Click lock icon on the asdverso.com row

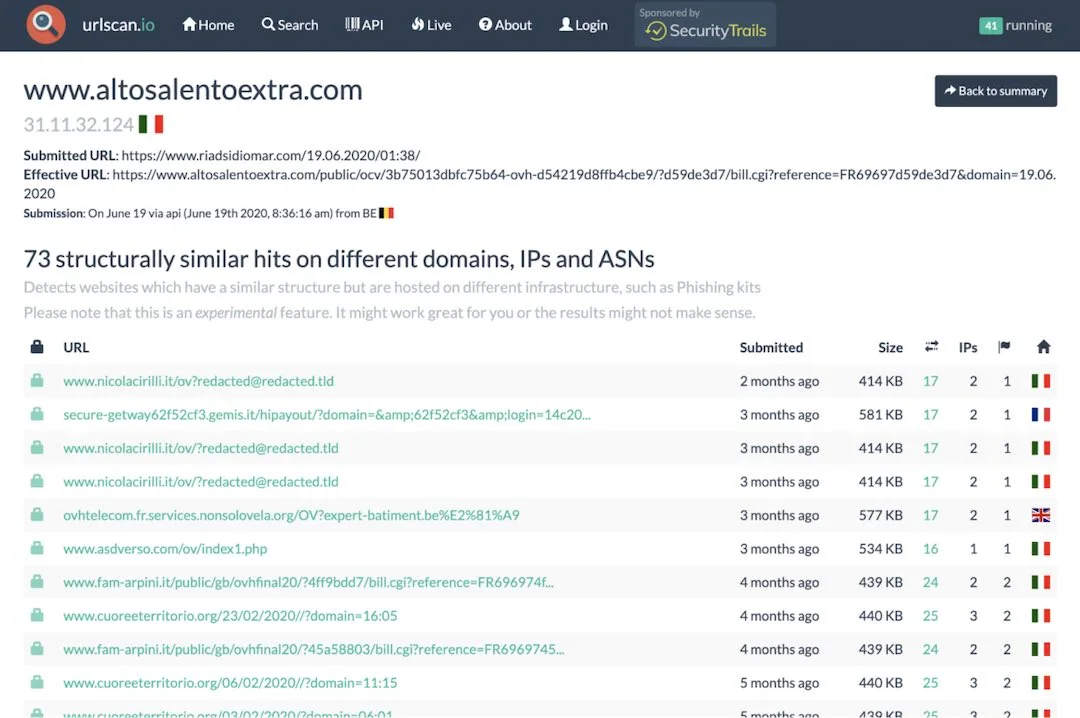37,548
